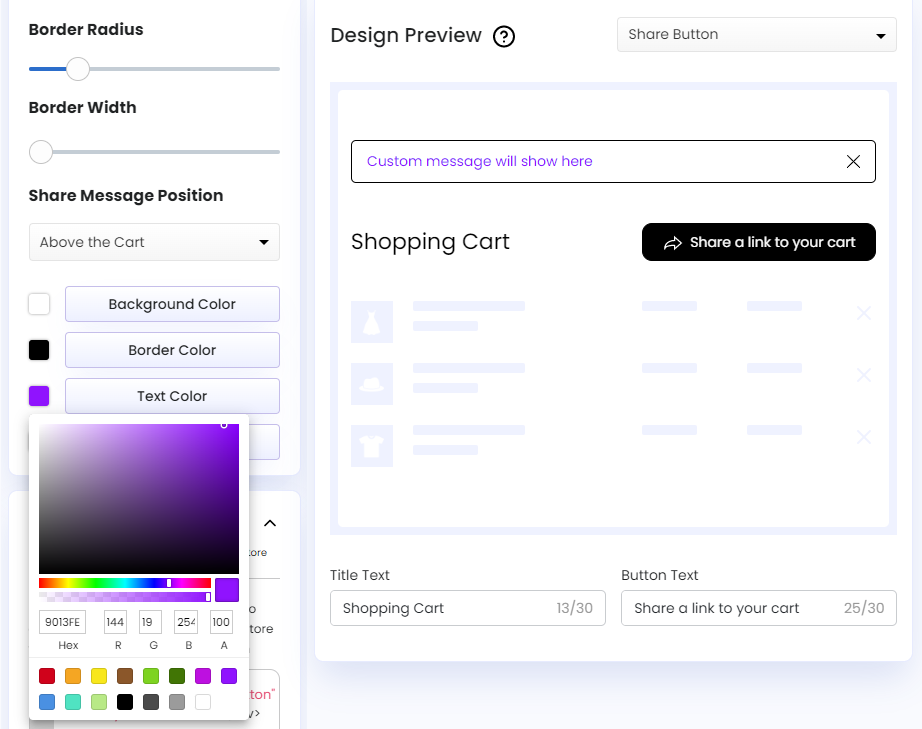
Task: Open the Share Message Position dropdown
Action: coord(154,242)
